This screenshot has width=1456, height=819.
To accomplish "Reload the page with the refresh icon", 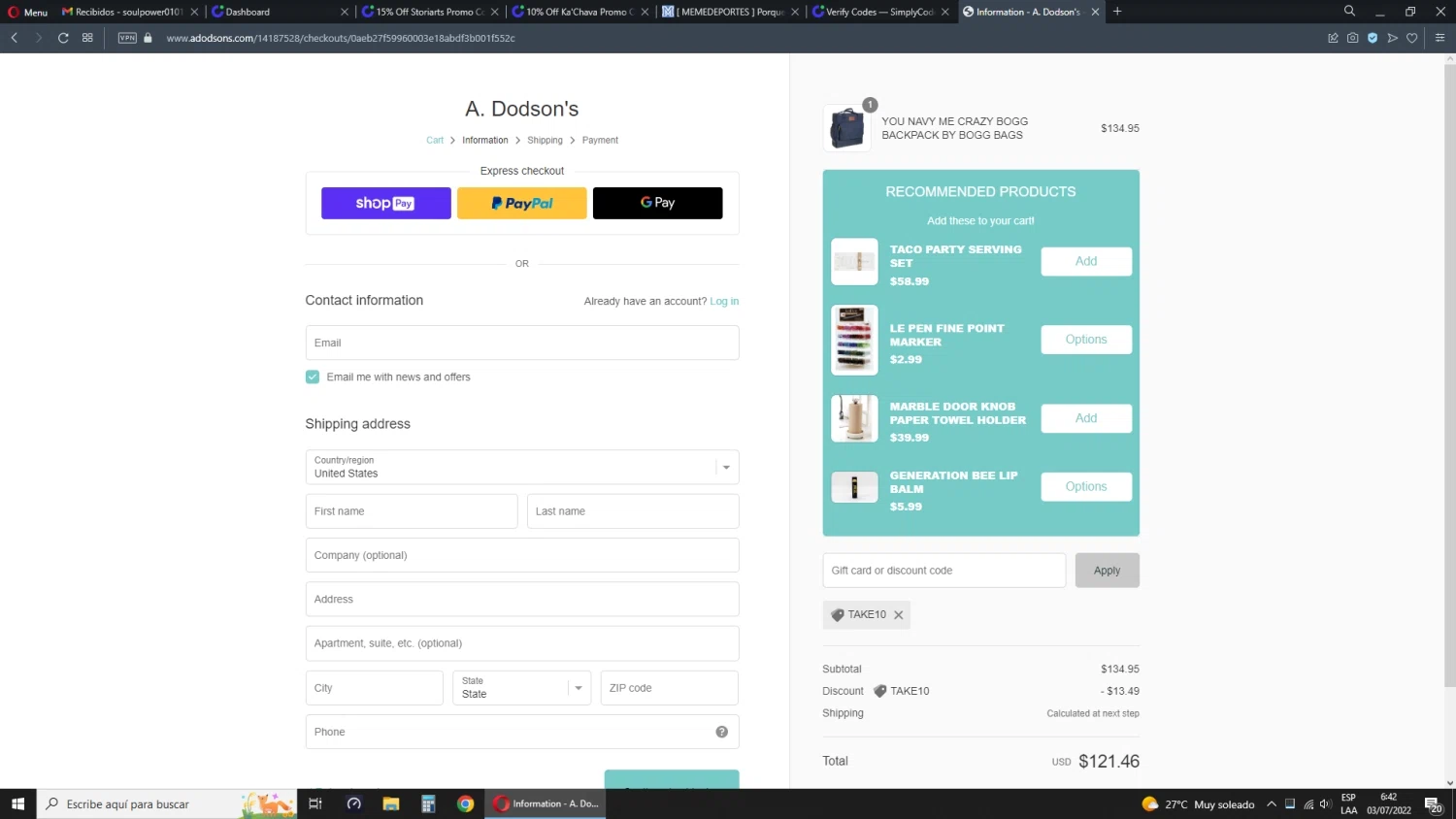I will pyautogui.click(x=63, y=38).
